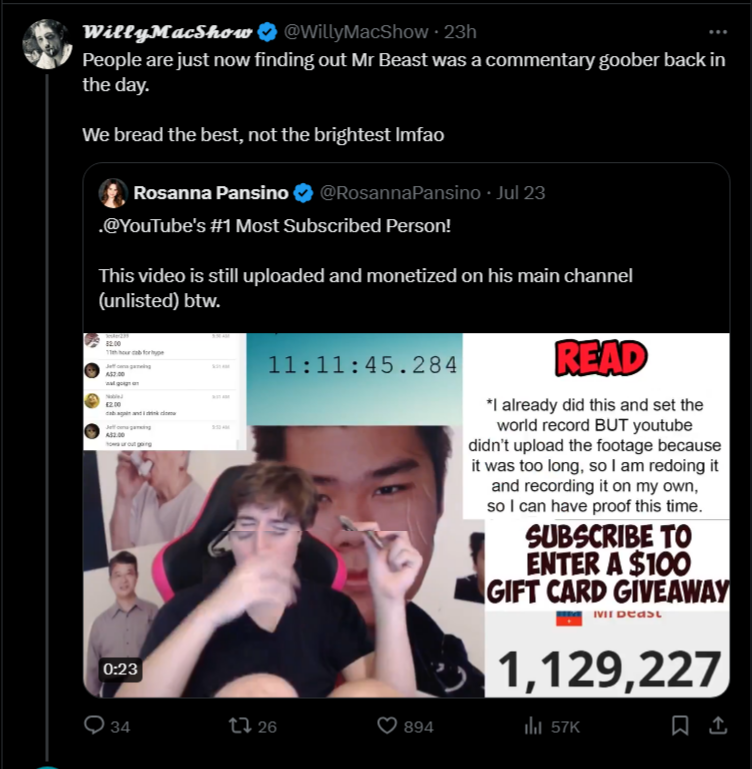Open the @RosannaPansino handle link
The height and width of the screenshot is (769, 752).
(x=400, y=193)
